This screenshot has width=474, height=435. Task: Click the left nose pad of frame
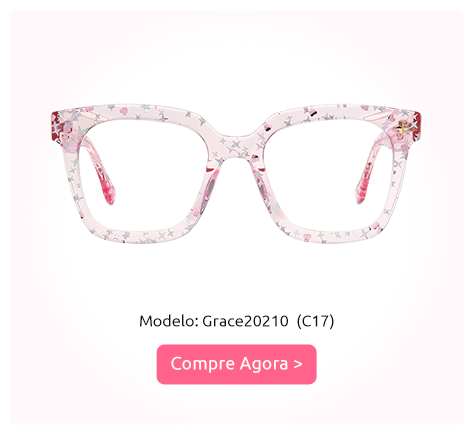click(x=209, y=183)
